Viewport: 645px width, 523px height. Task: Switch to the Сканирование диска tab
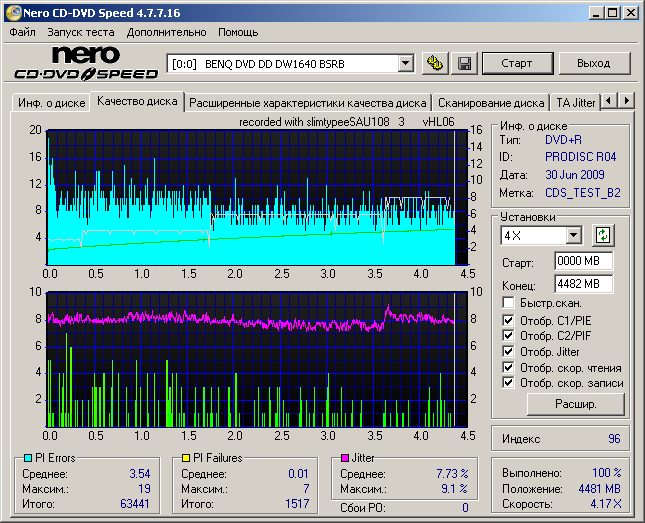pyautogui.click(x=491, y=102)
